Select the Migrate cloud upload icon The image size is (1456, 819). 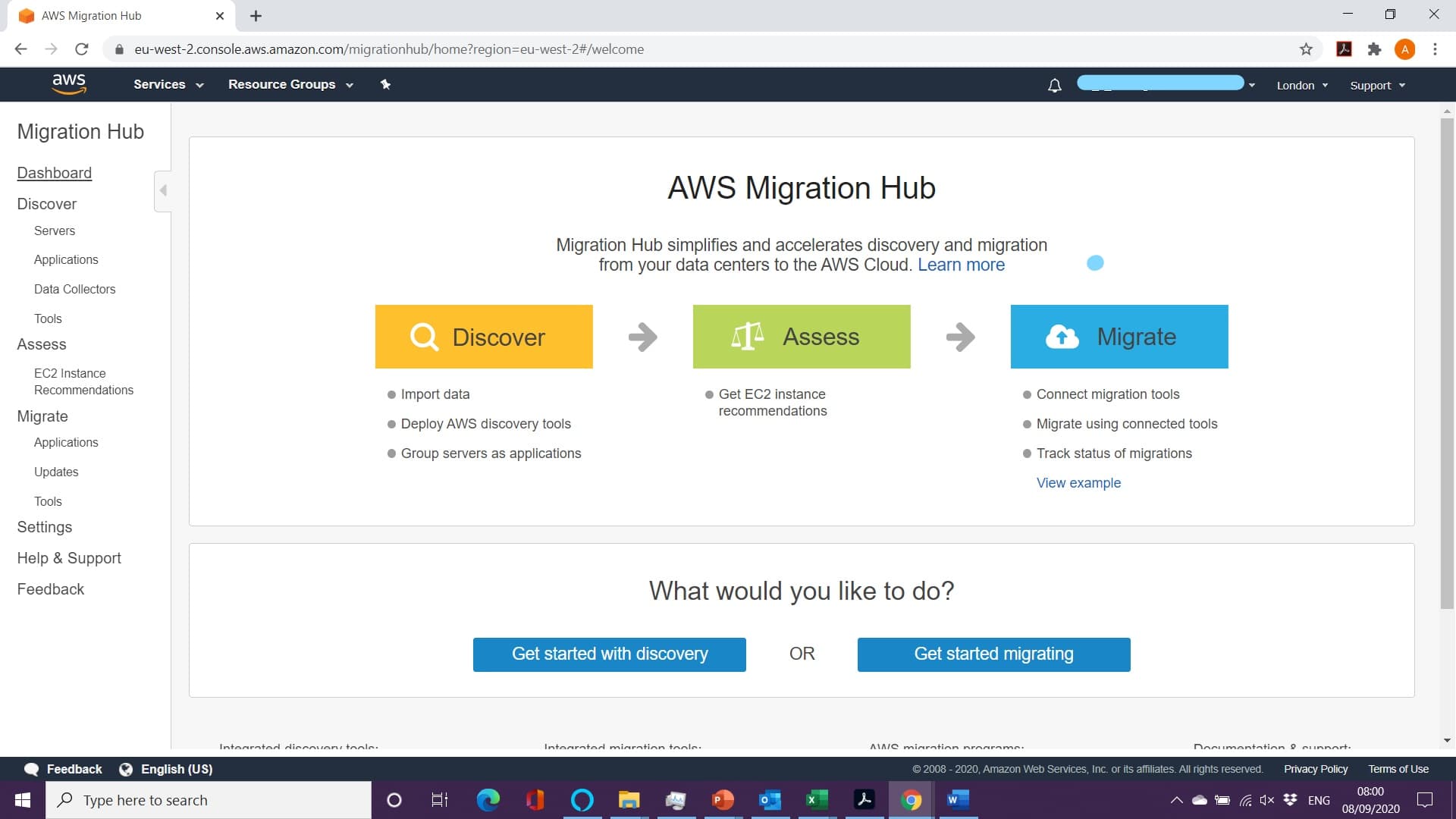coord(1062,336)
